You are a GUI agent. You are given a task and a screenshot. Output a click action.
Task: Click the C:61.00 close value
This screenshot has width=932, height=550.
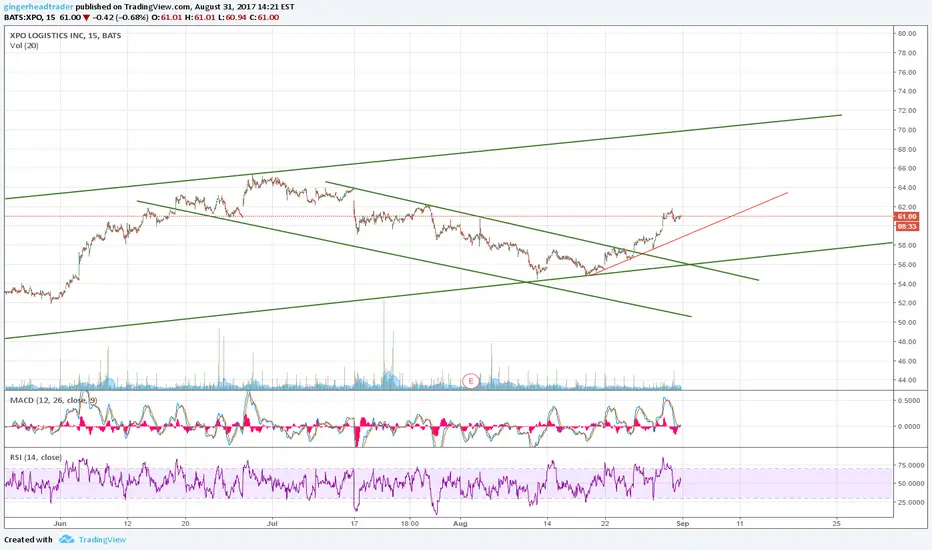pos(264,17)
